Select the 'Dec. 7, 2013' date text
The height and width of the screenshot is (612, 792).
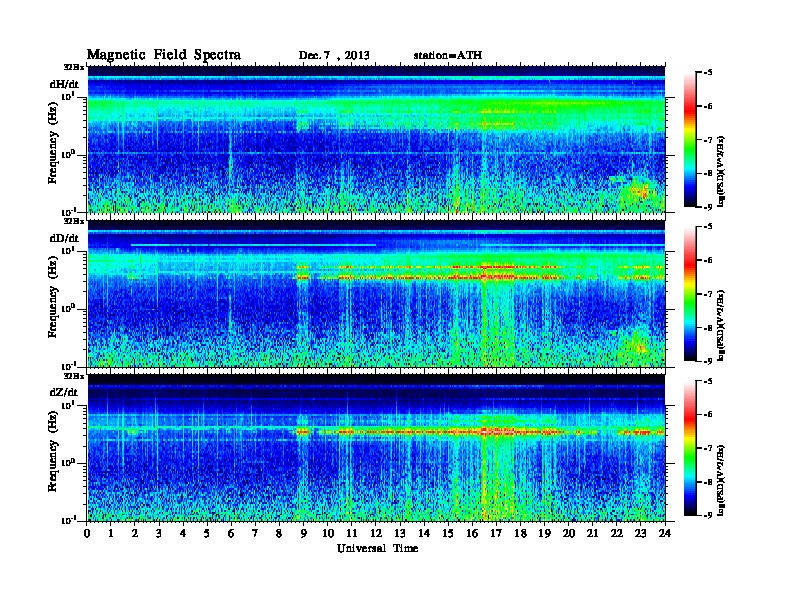[334, 56]
